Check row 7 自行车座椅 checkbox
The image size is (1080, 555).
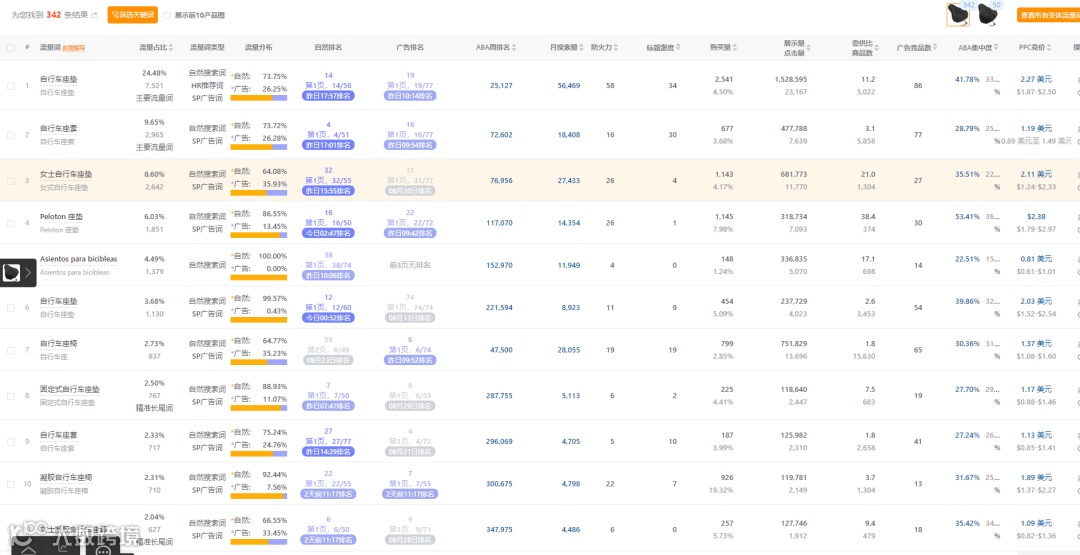[10, 350]
